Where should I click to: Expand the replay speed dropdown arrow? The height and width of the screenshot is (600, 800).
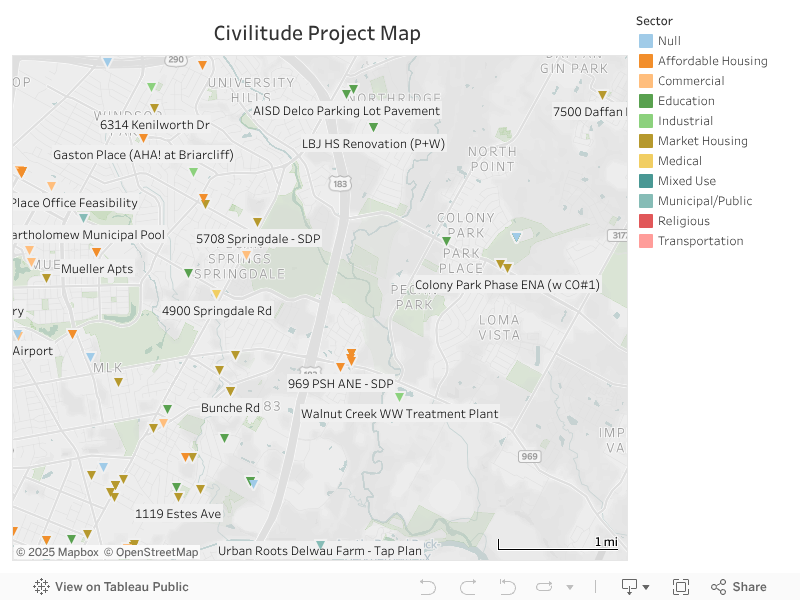pos(570,587)
